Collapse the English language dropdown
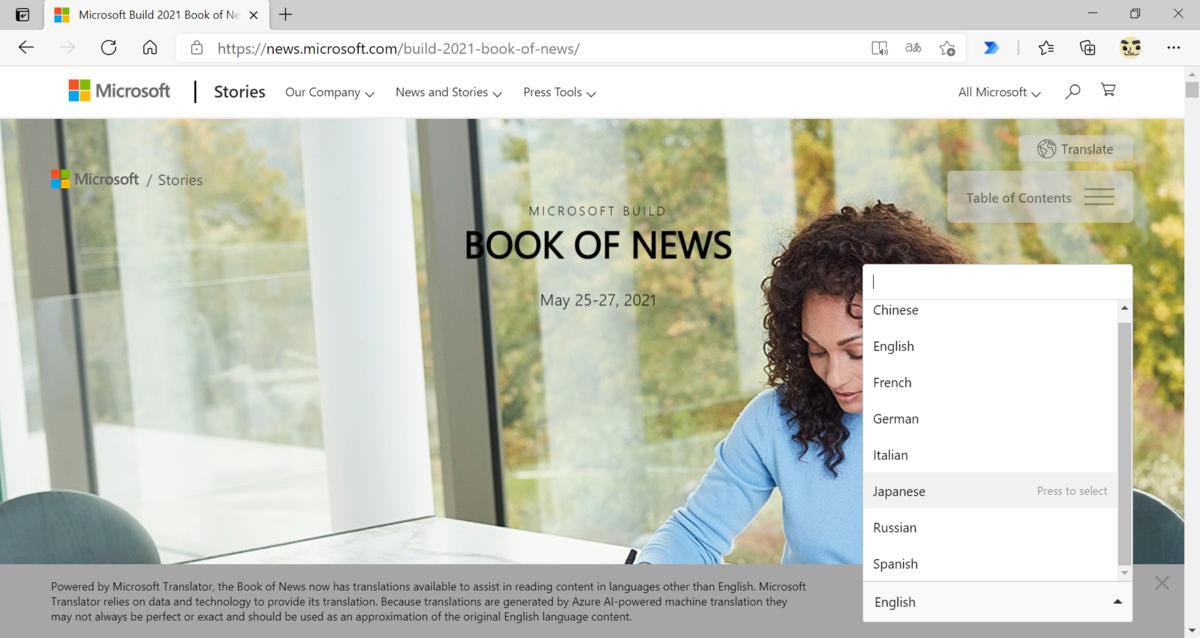The image size is (1200, 638). [997, 602]
